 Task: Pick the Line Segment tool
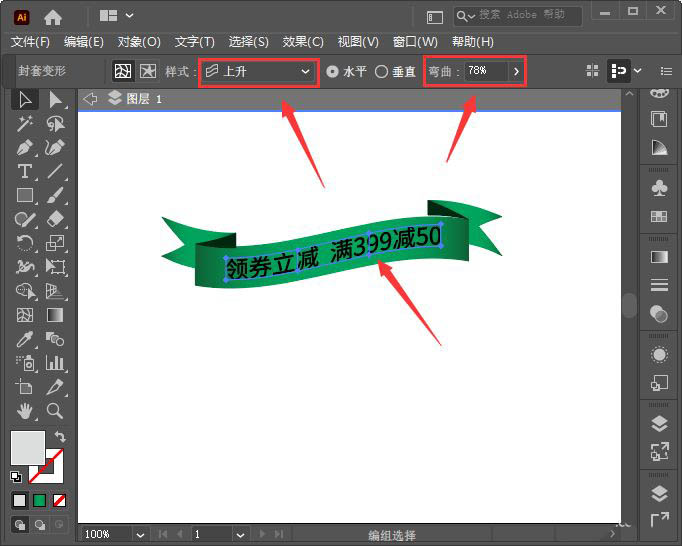pos(55,171)
